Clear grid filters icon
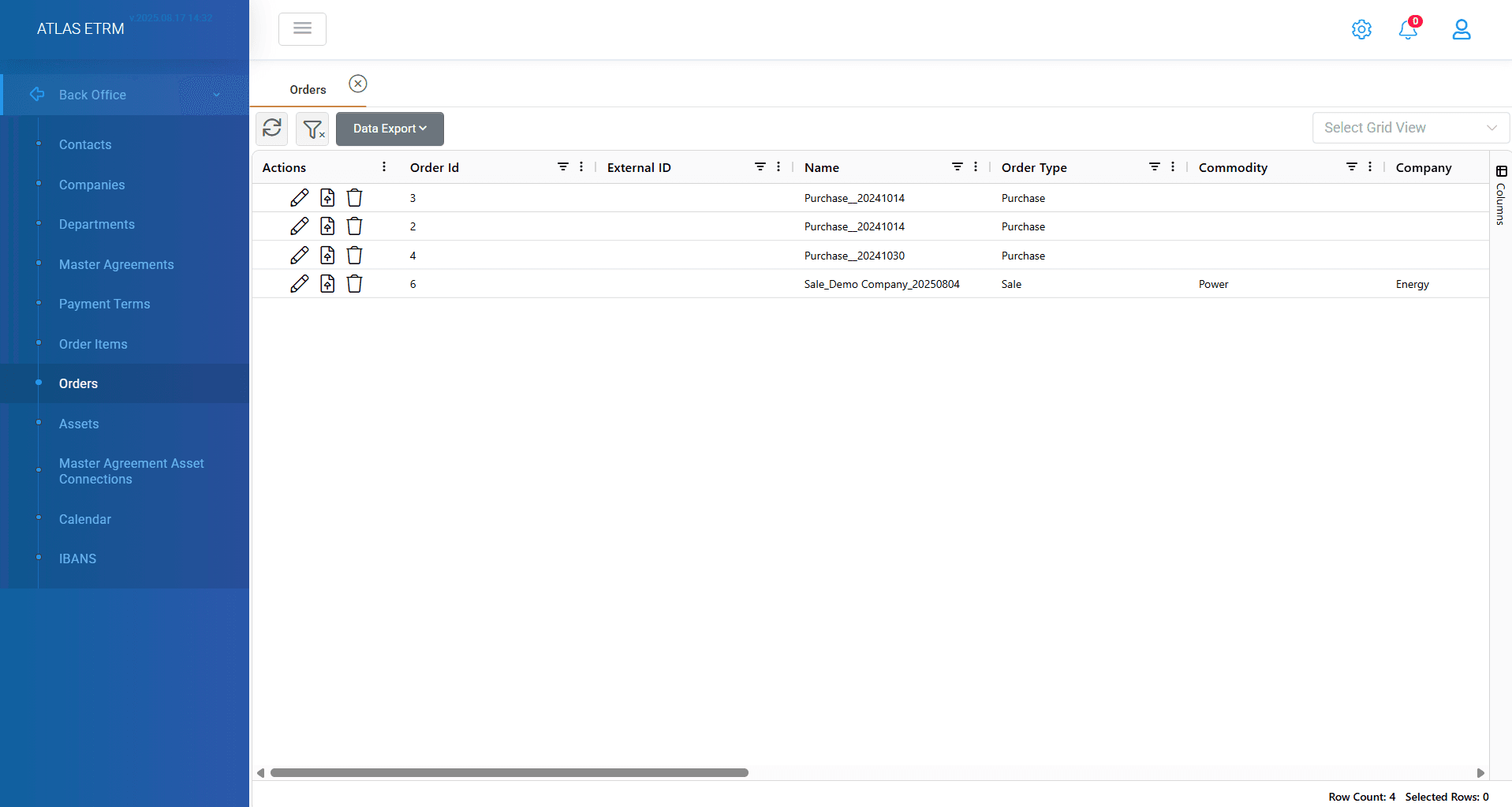The image size is (1512, 807). (312, 128)
